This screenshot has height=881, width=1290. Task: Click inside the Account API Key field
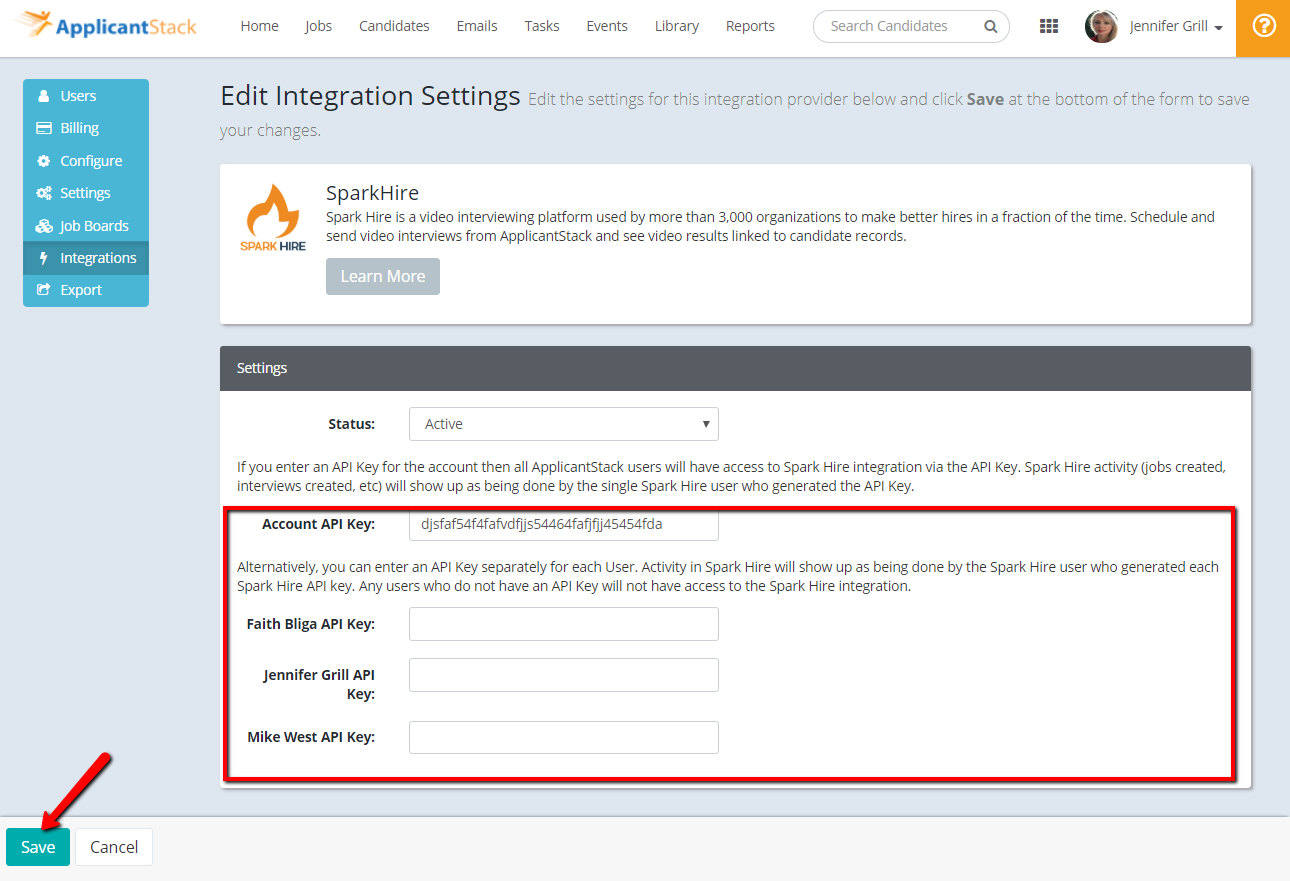point(563,523)
